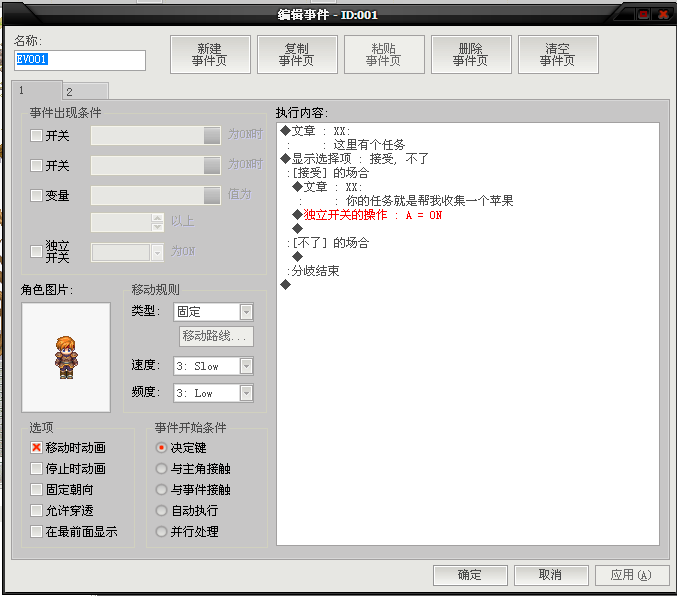Select the 你的任务就是帮我收集一个苹果 line
Viewport: 677px width, 596px height.
[430, 201]
